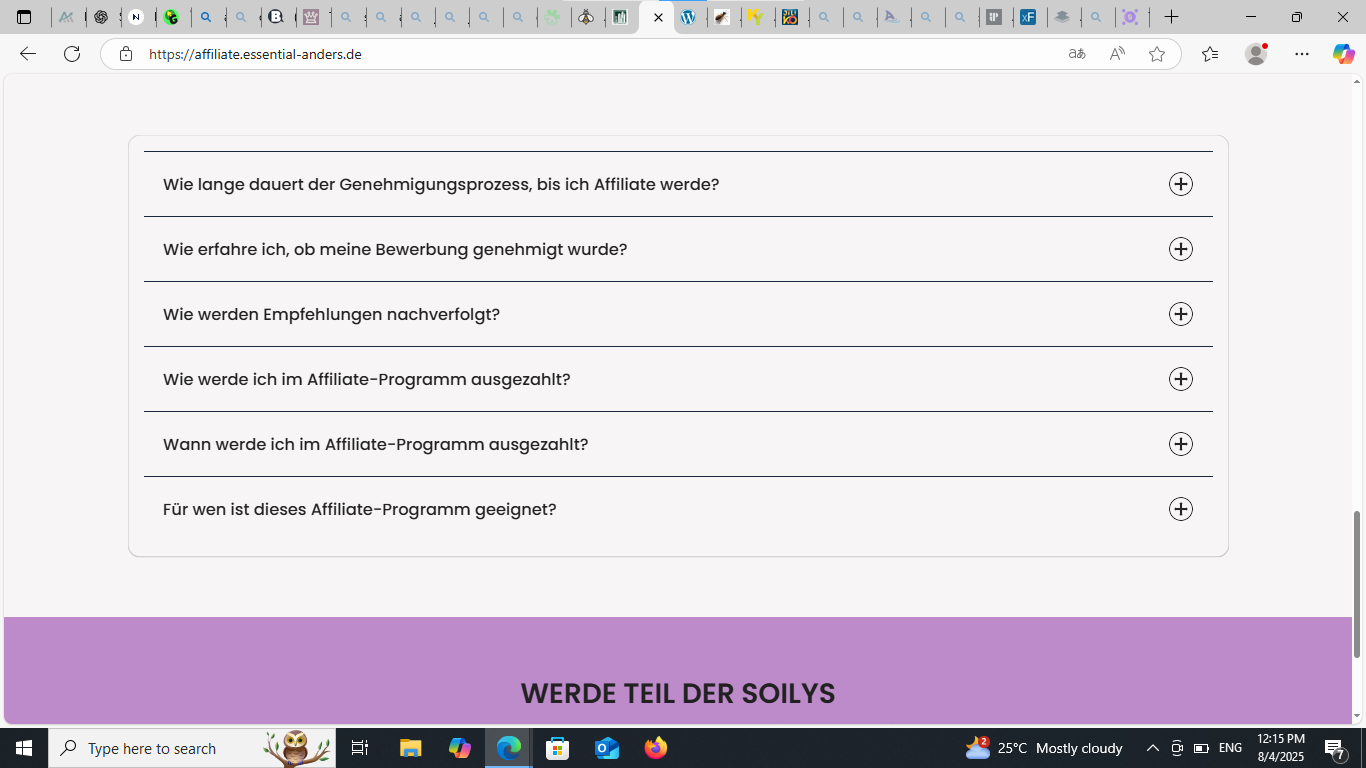Expand 'Wann werde ich im Affiliate-Programm ausgezahlt?'
This screenshot has height=768, width=1366.
coord(1181,444)
